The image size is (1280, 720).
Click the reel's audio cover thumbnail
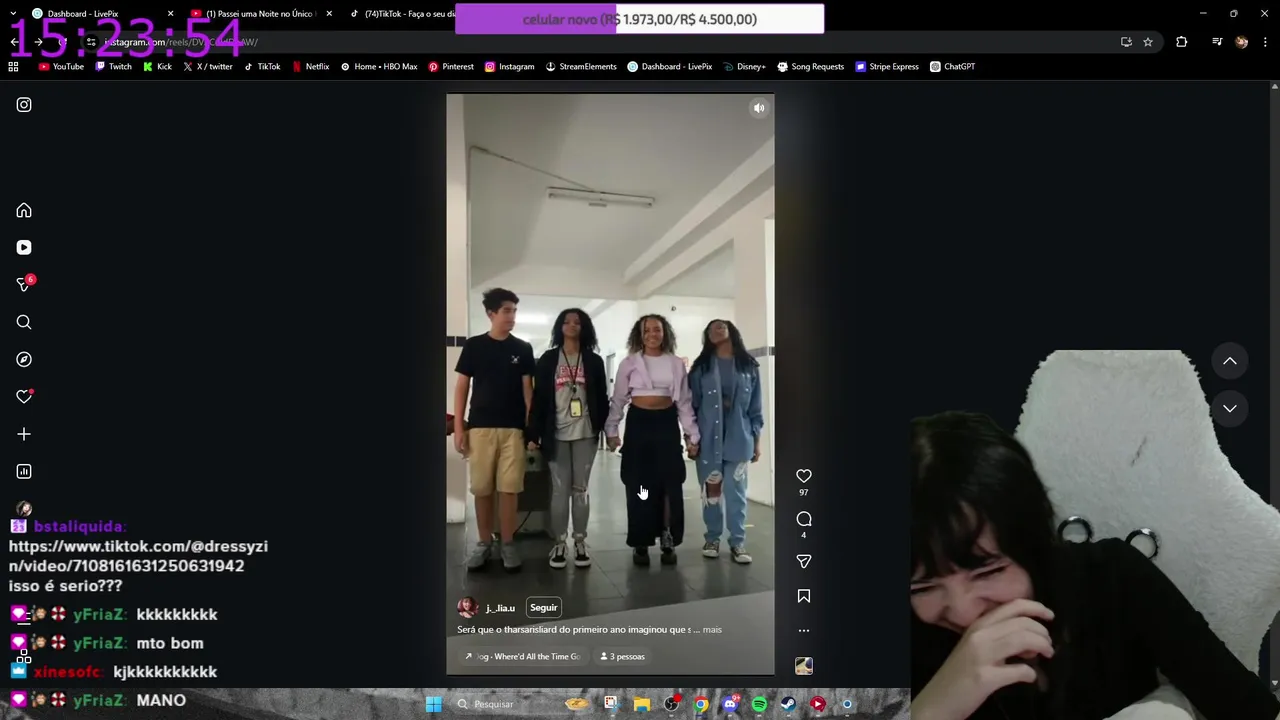(x=804, y=666)
